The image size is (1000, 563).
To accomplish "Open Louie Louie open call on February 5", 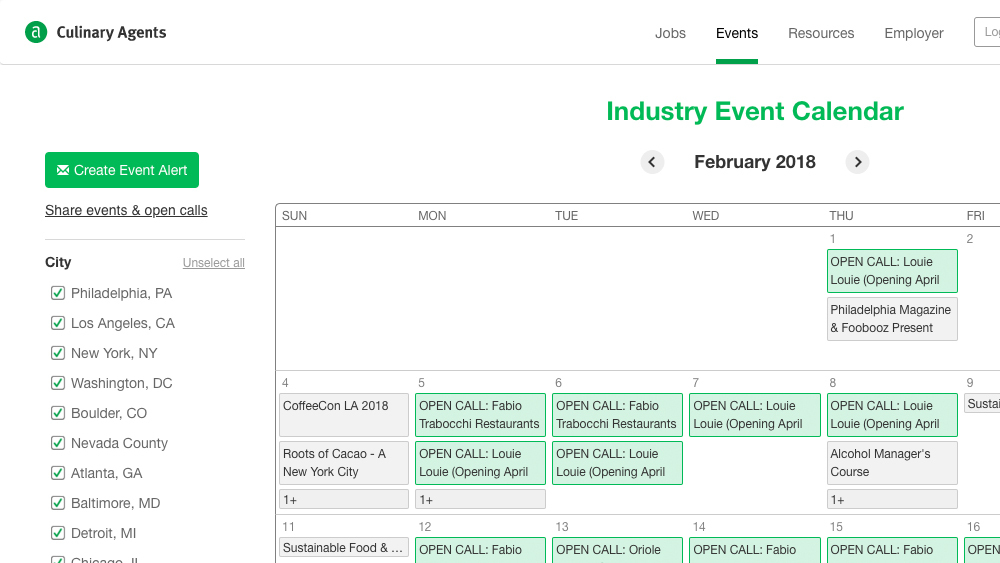I will tap(480, 463).
